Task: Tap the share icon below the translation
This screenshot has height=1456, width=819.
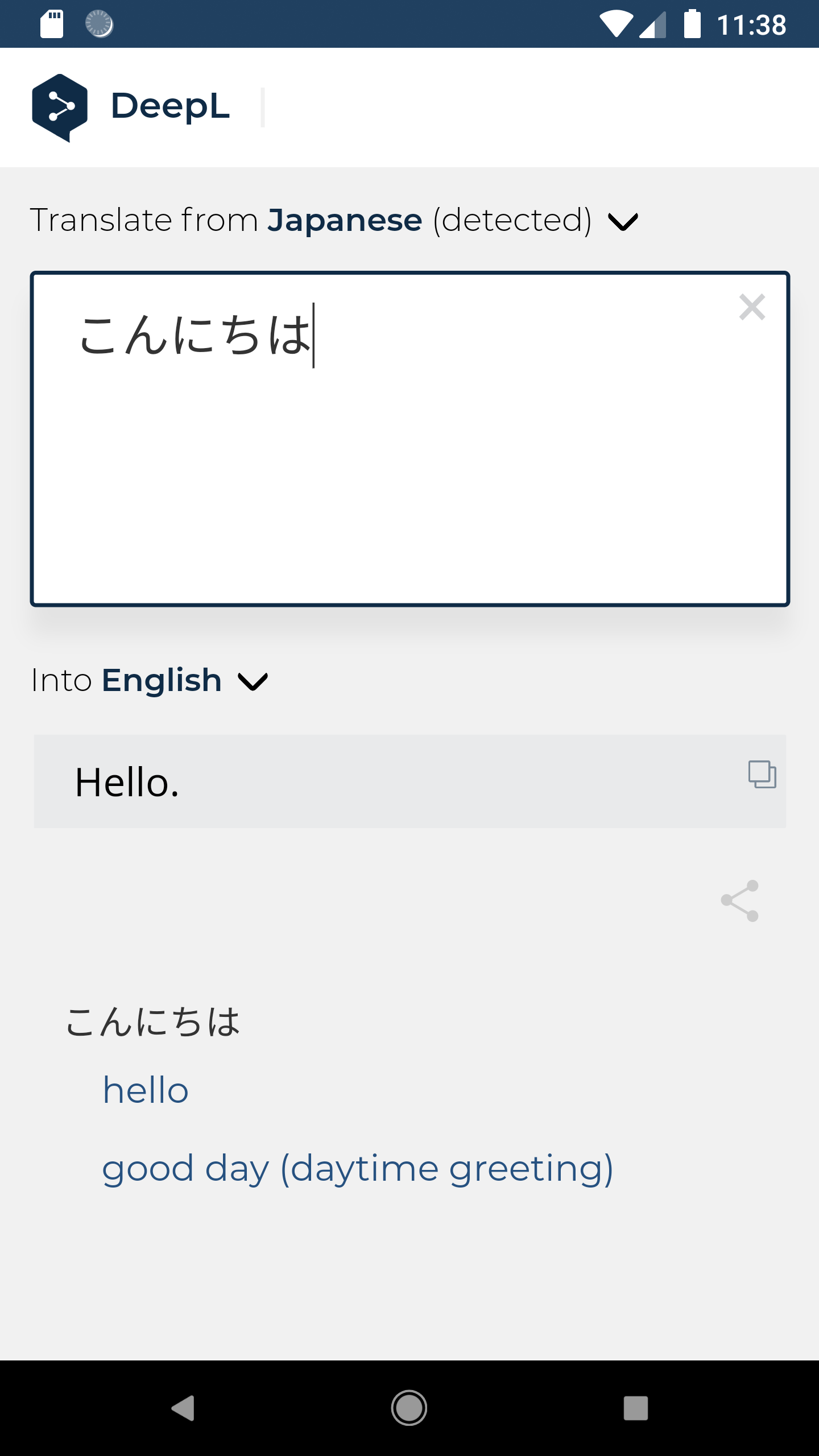Action: tap(739, 901)
